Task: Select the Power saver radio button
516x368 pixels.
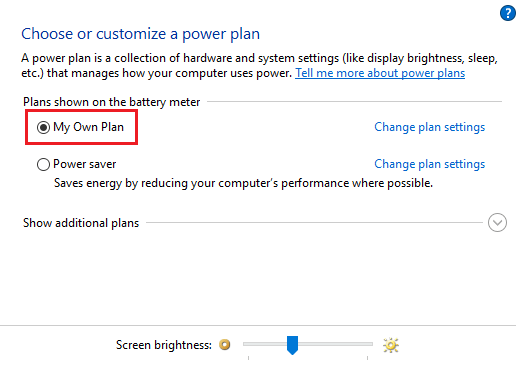Action: [x=43, y=164]
